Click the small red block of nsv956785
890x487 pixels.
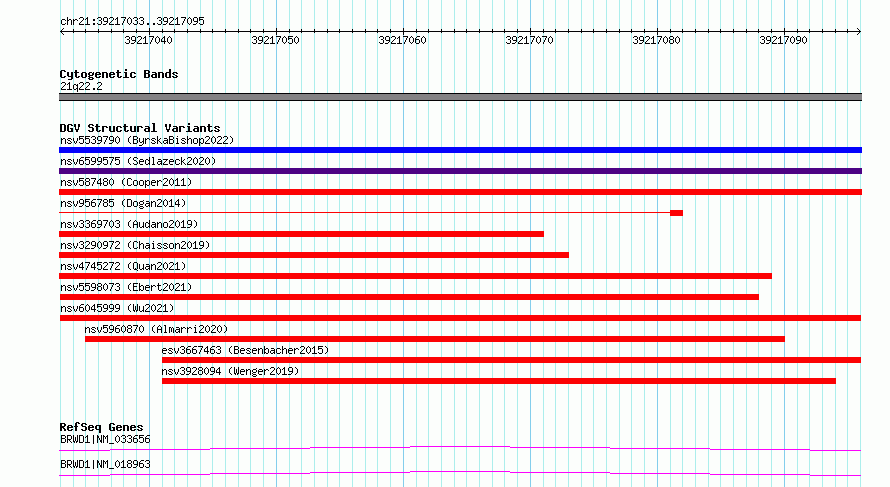676,213
